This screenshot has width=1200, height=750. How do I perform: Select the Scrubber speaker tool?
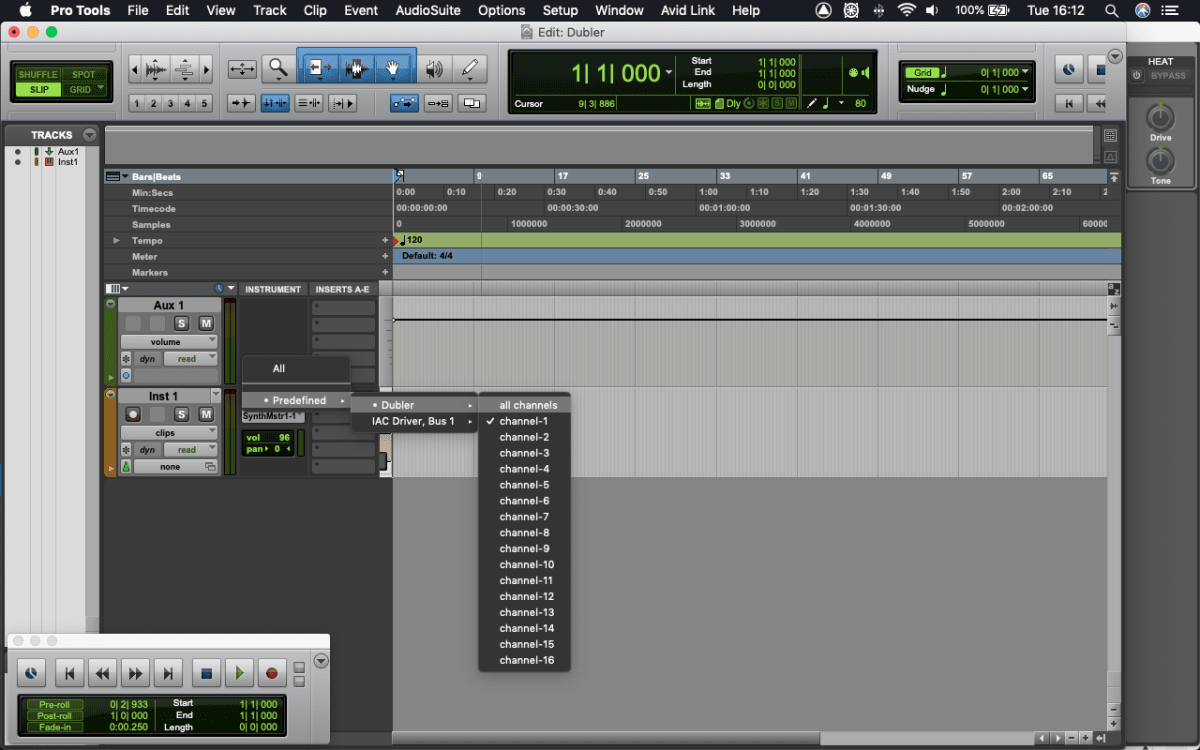tap(434, 69)
